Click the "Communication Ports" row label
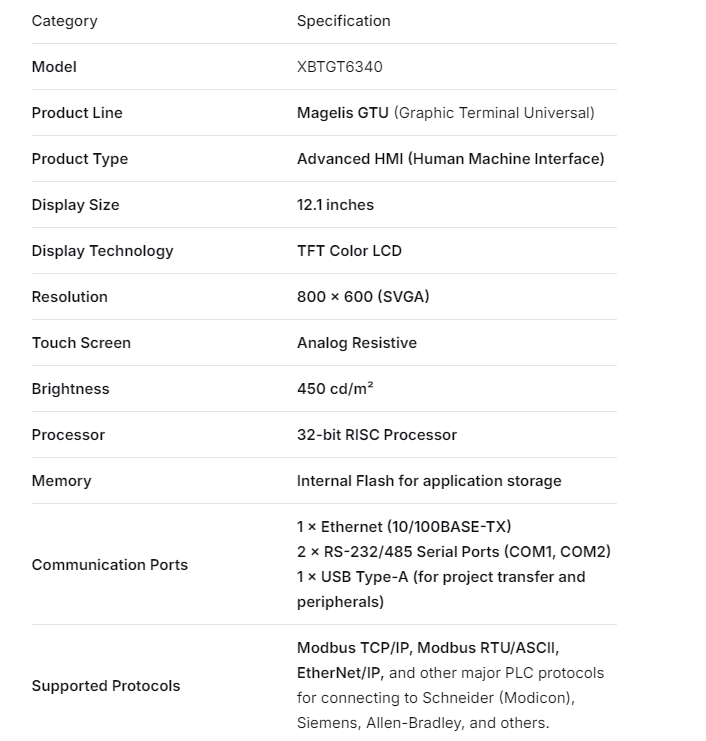706x741 pixels. click(x=110, y=565)
